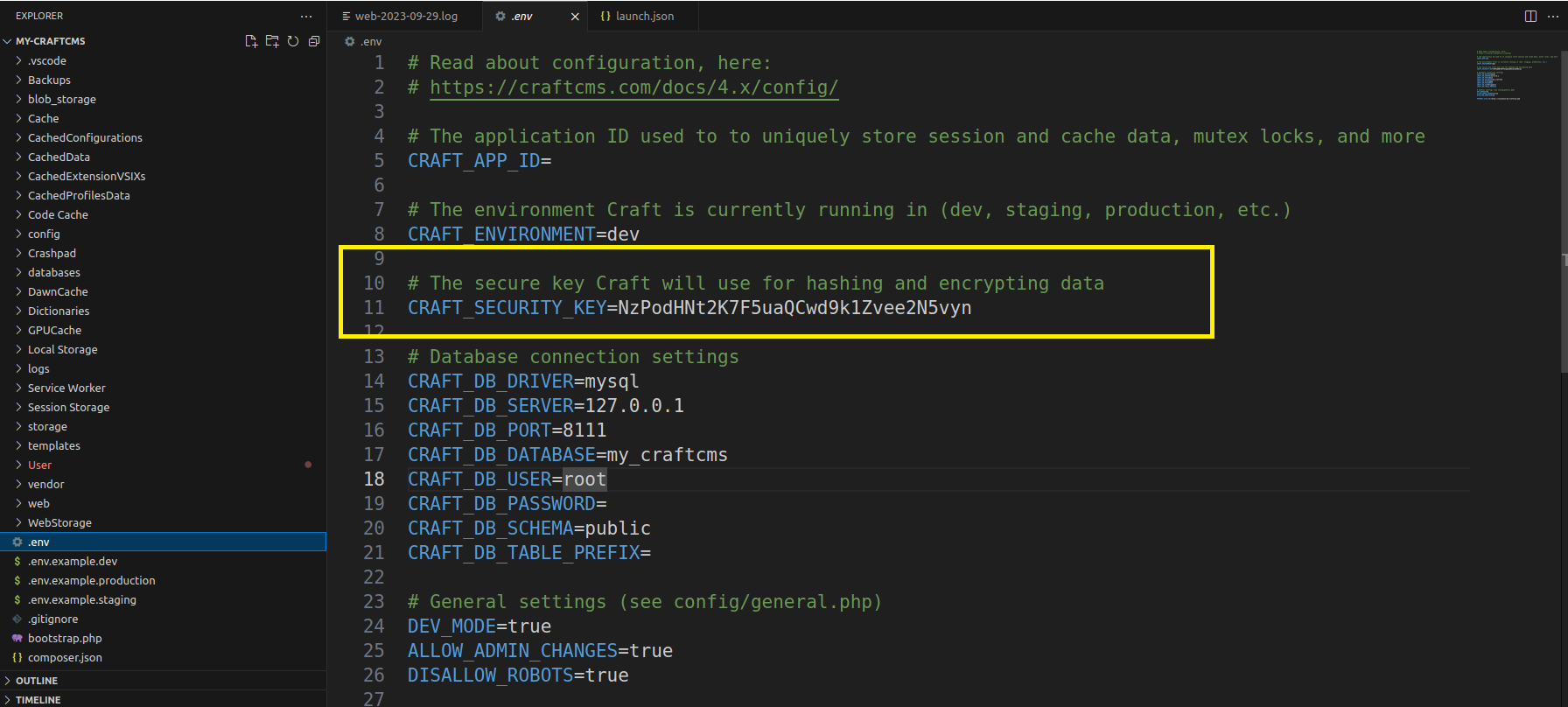Viewport: 1568px width, 707px height.
Task: Click the New File icon in Explorer
Action: click(251, 41)
